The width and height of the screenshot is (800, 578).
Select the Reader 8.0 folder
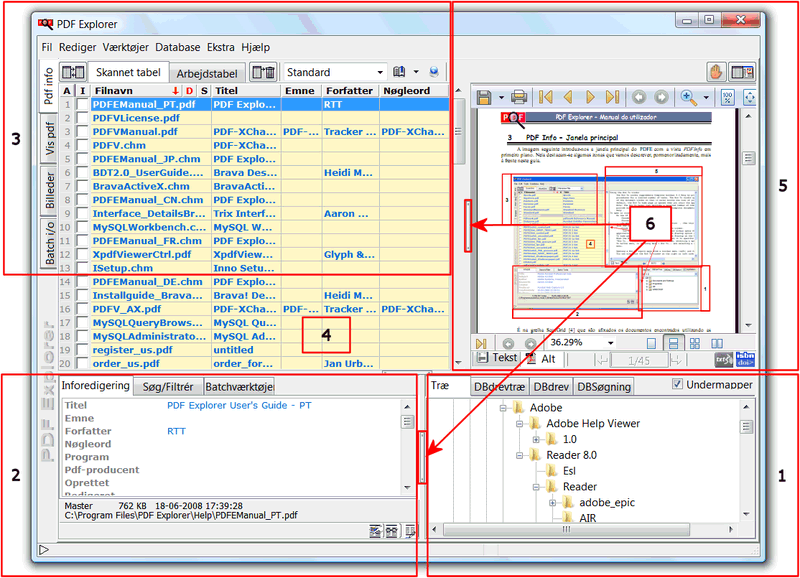coord(573,455)
